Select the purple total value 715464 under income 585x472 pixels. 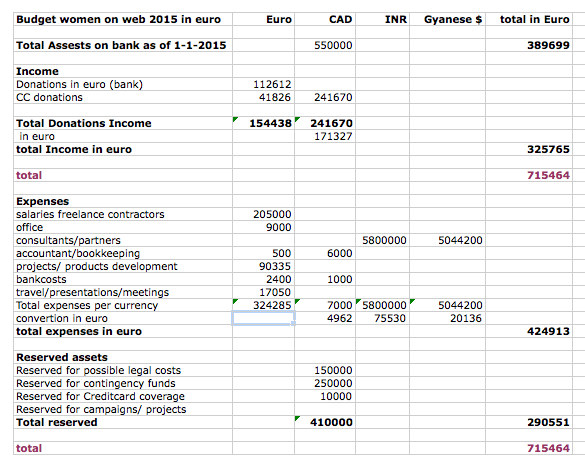coord(529,175)
